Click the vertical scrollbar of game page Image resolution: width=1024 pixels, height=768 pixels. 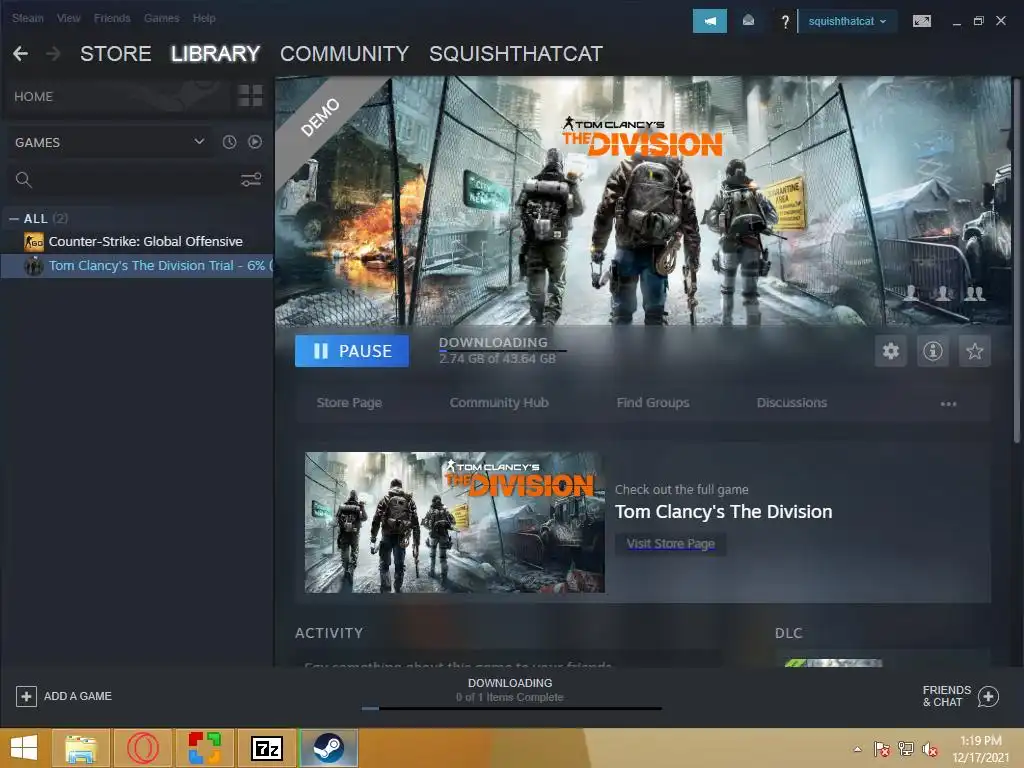[1016, 261]
